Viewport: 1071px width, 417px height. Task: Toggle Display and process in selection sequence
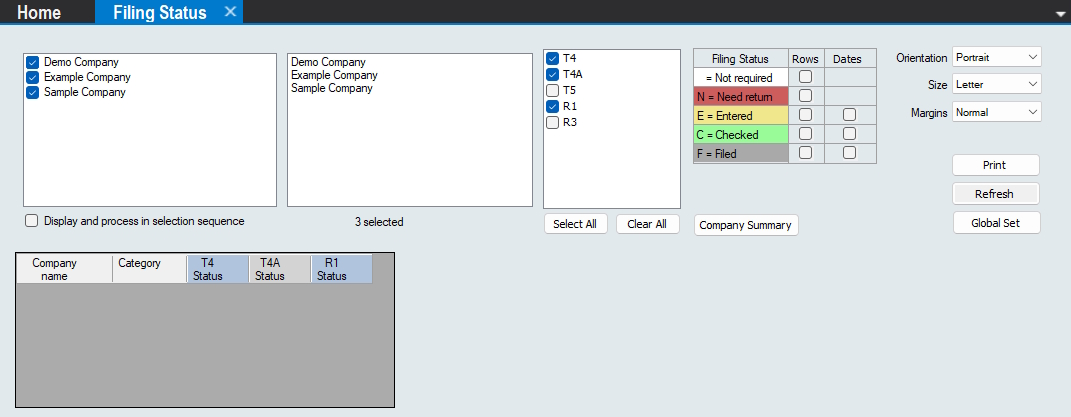32,221
